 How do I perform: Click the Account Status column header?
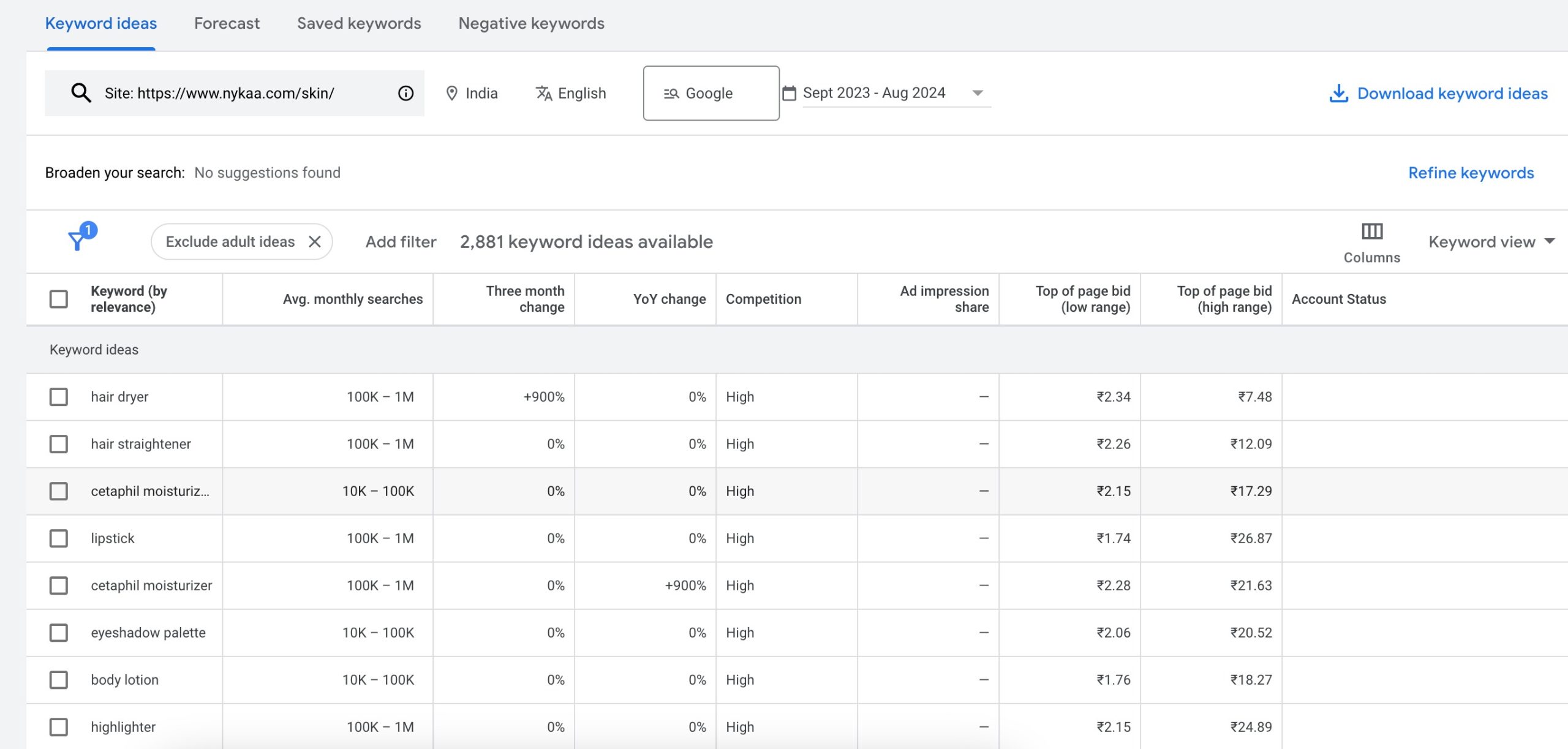1339,299
